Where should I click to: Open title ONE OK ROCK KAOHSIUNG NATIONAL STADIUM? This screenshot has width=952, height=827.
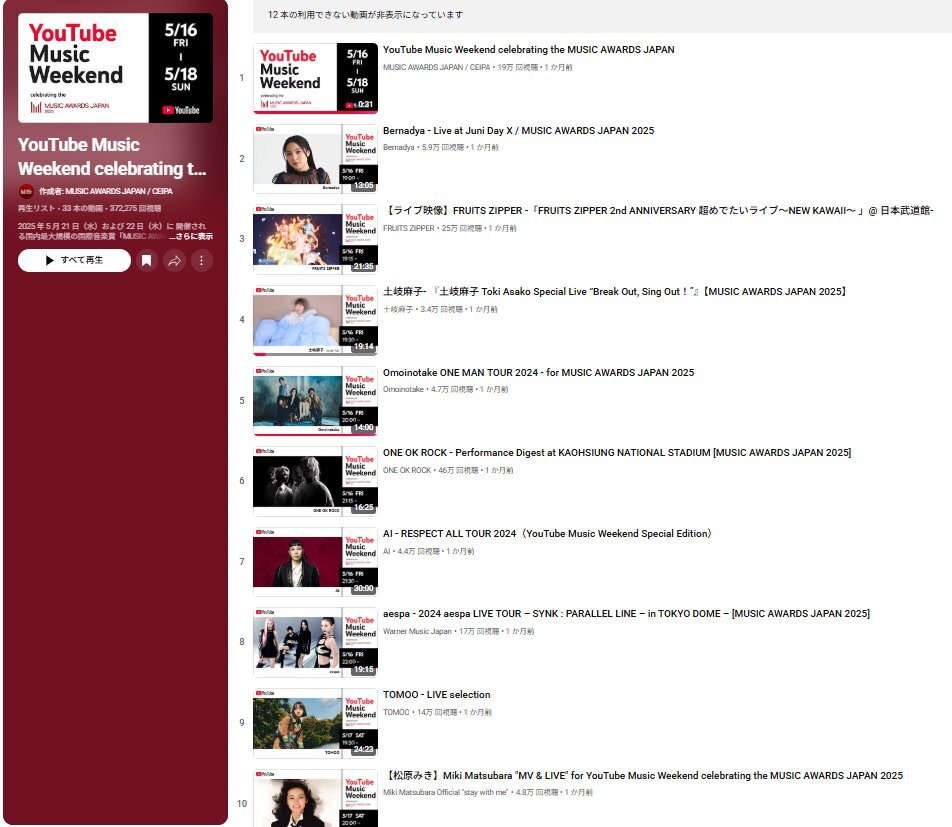[617, 453]
